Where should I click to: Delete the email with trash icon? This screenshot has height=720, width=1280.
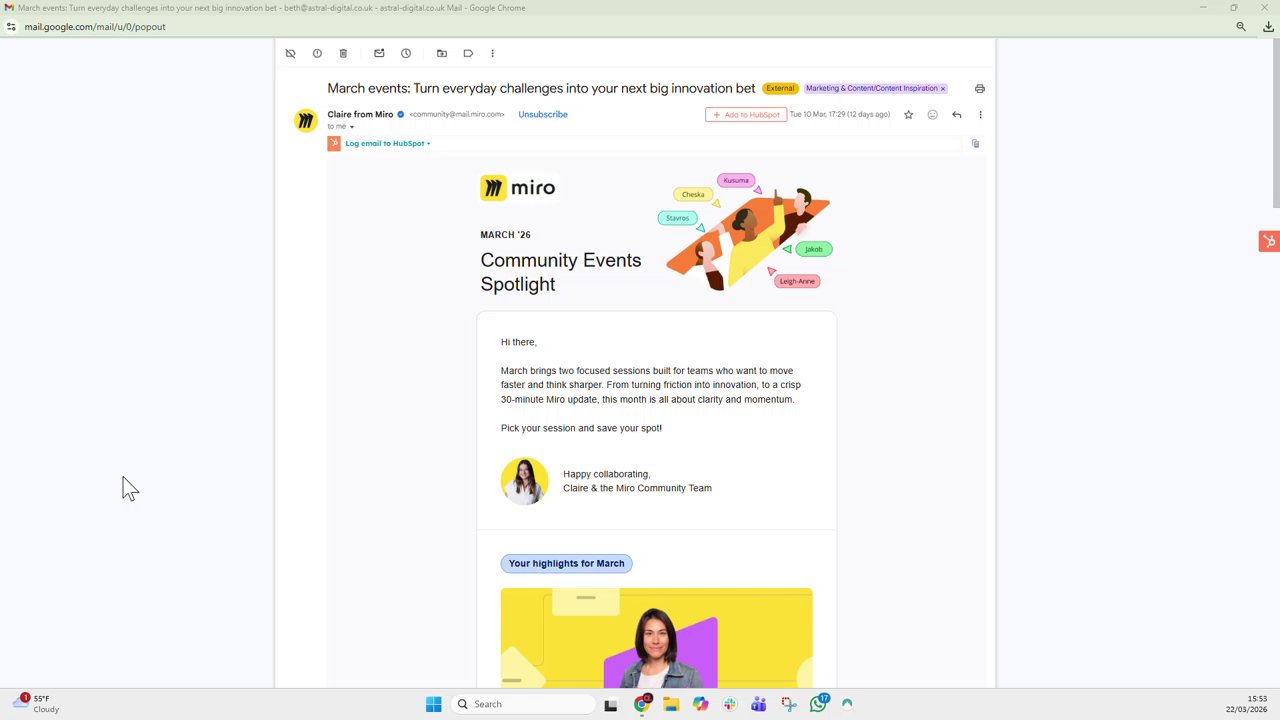pyautogui.click(x=343, y=54)
